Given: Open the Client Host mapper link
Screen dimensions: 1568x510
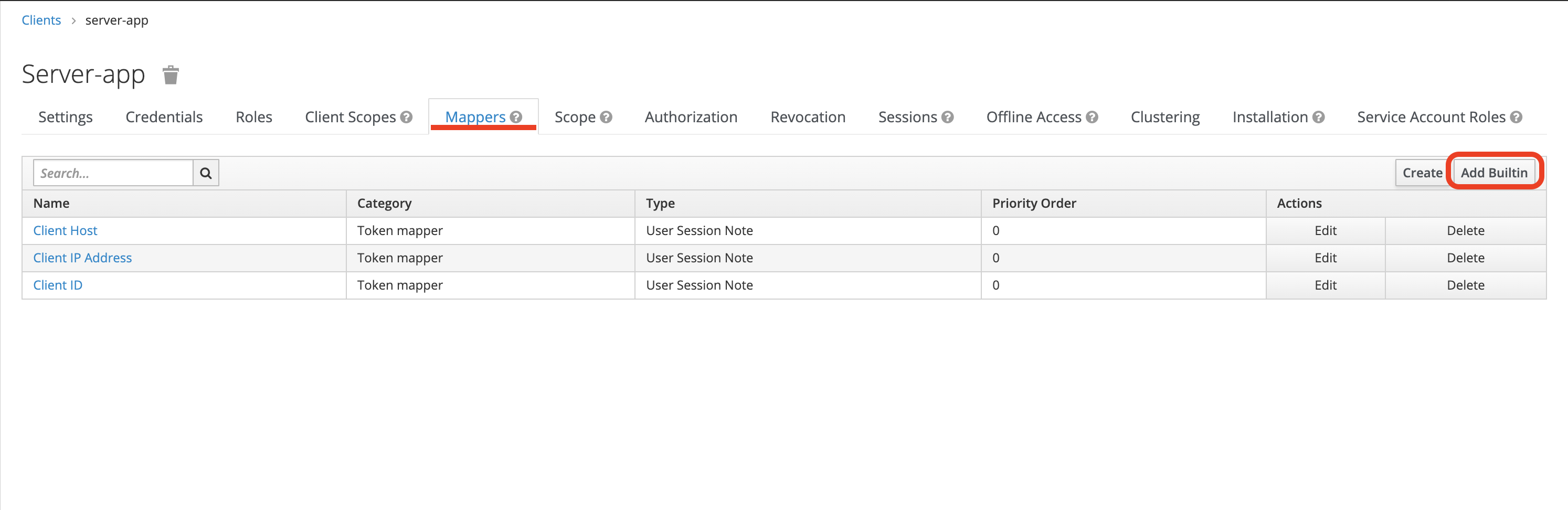Looking at the screenshot, I should [x=65, y=231].
